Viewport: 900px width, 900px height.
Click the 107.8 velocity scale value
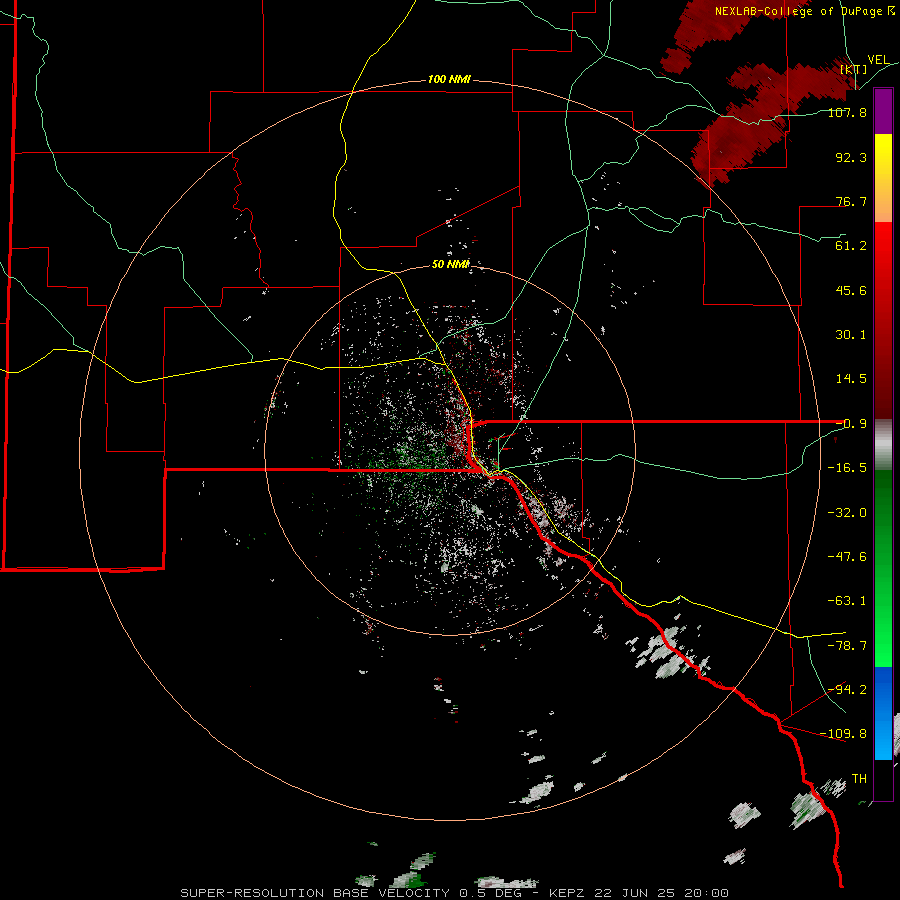tap(847, 112)
